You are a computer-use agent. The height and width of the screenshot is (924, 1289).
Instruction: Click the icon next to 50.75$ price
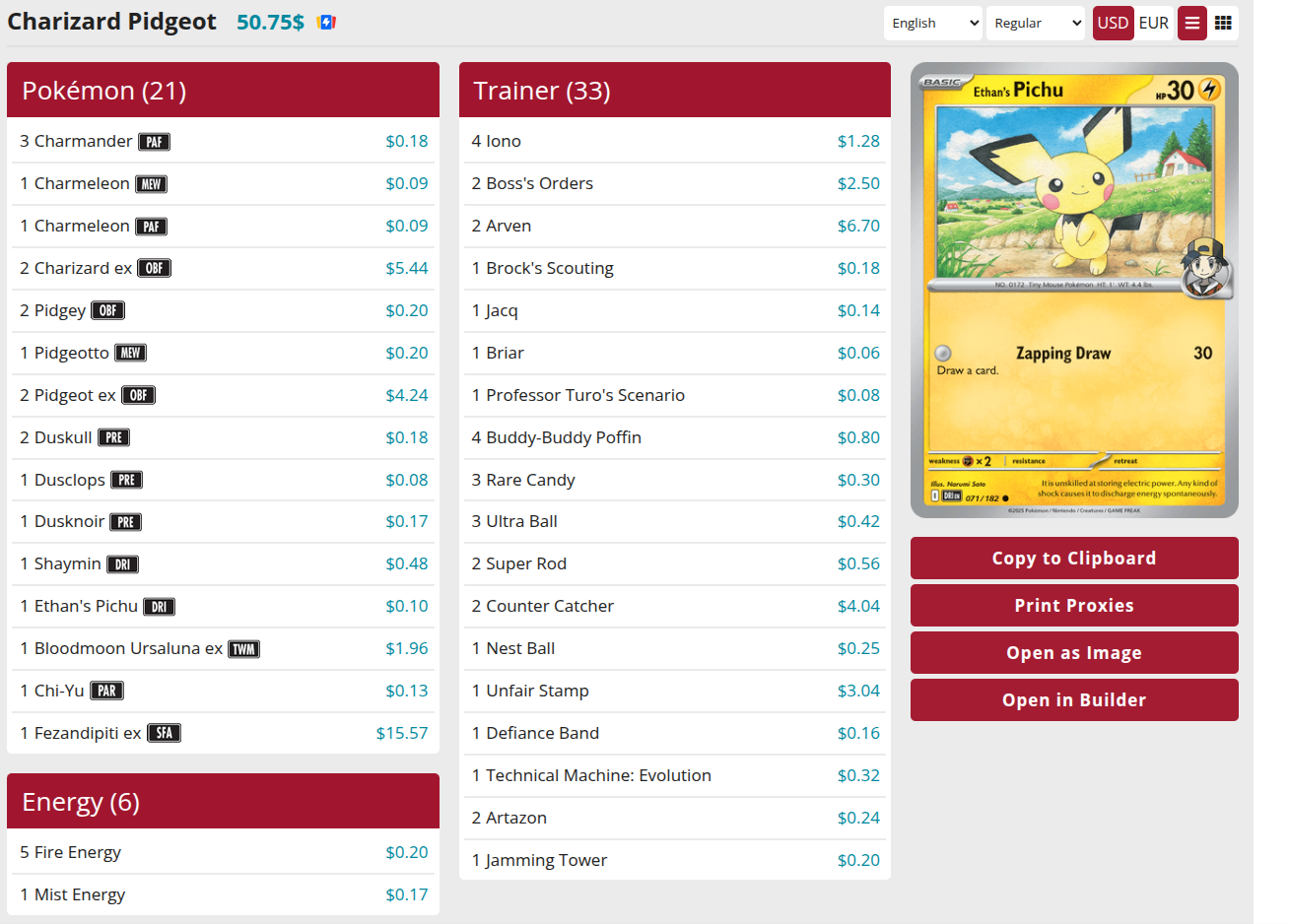coord(327,22)
